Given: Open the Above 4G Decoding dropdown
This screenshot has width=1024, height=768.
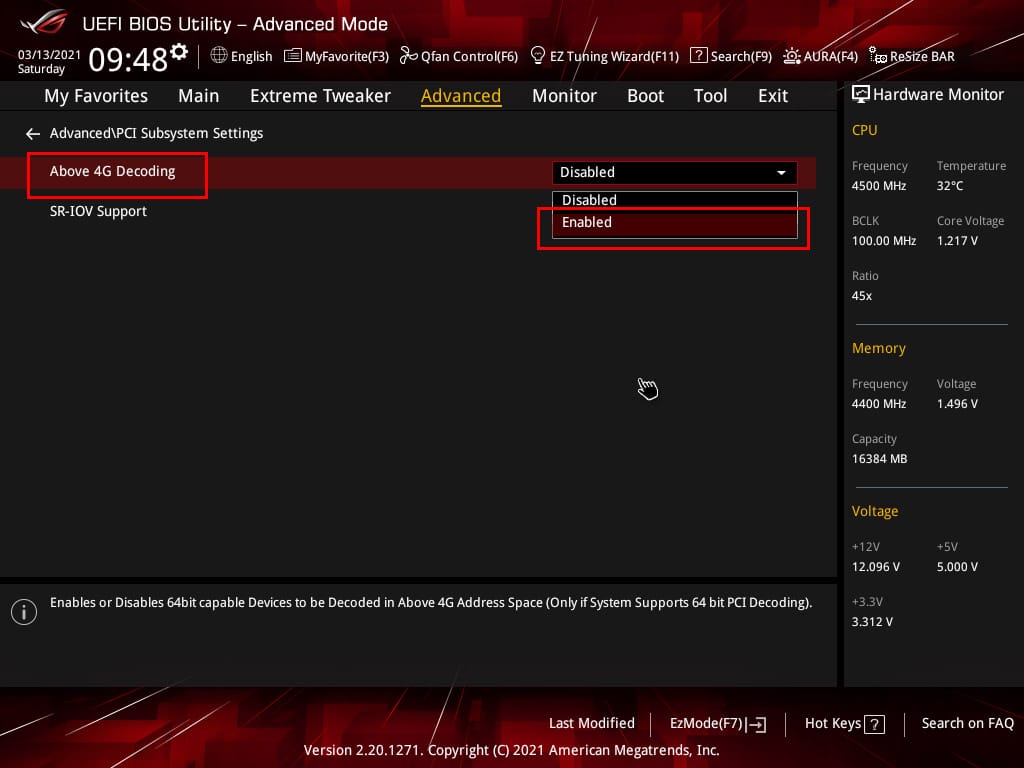Looking at the screenshot, I should pos(675,172).
